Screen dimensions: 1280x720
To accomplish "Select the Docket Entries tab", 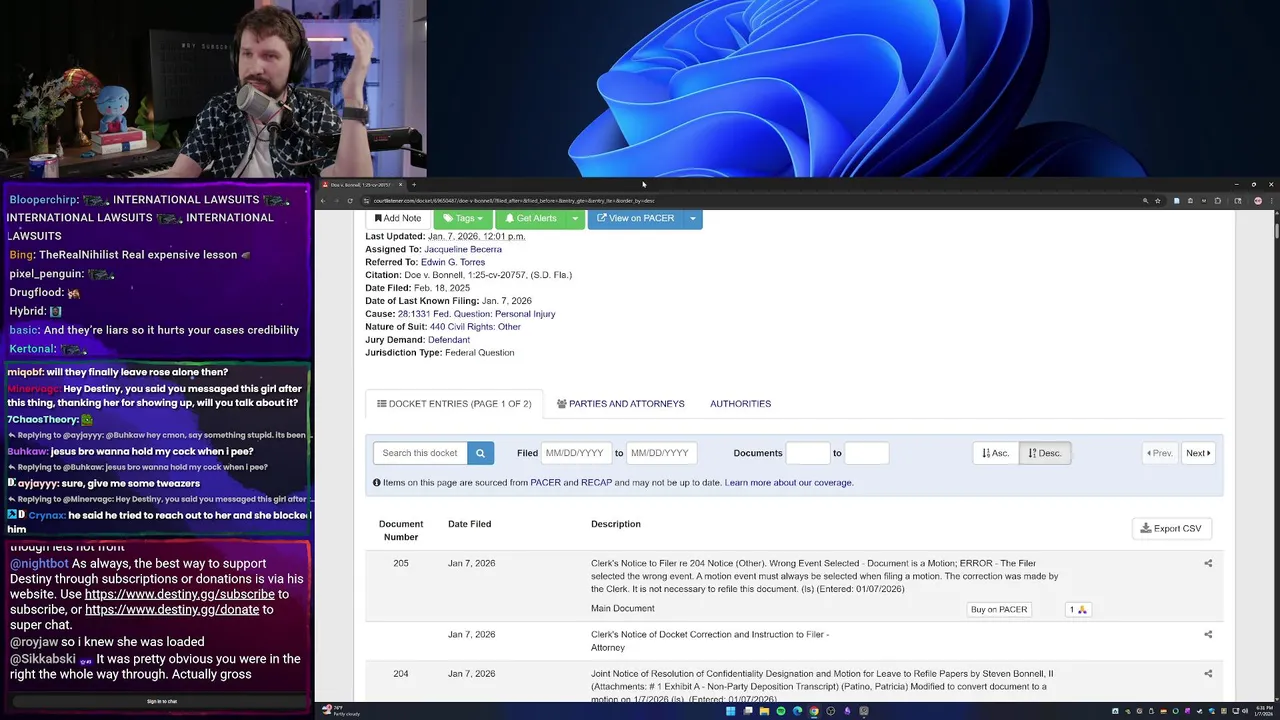I will (454, 404).
